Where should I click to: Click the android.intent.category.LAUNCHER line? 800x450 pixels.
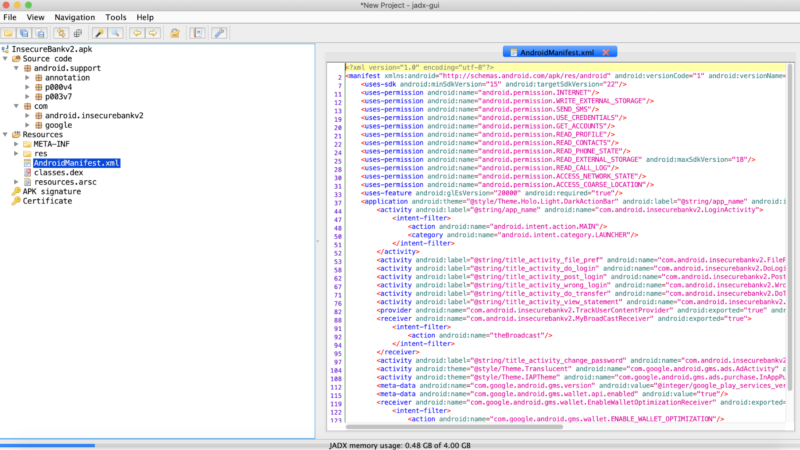pos(523,235)
